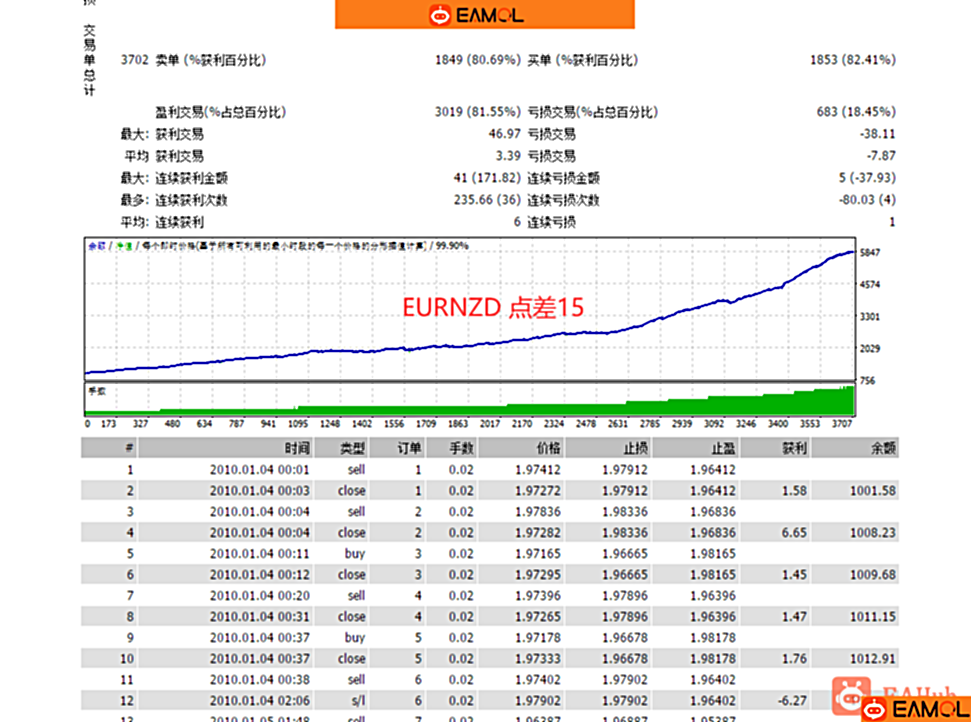Toggle the 手数 lots histogram panel display
971x722 pixels.
[x=98, y=390]
